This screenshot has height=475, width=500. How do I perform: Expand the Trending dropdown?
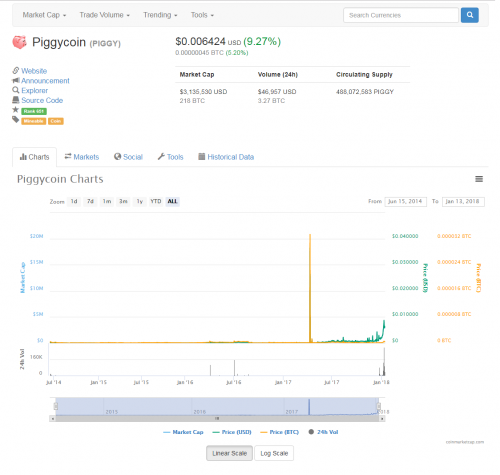click(x=160, y=15)
